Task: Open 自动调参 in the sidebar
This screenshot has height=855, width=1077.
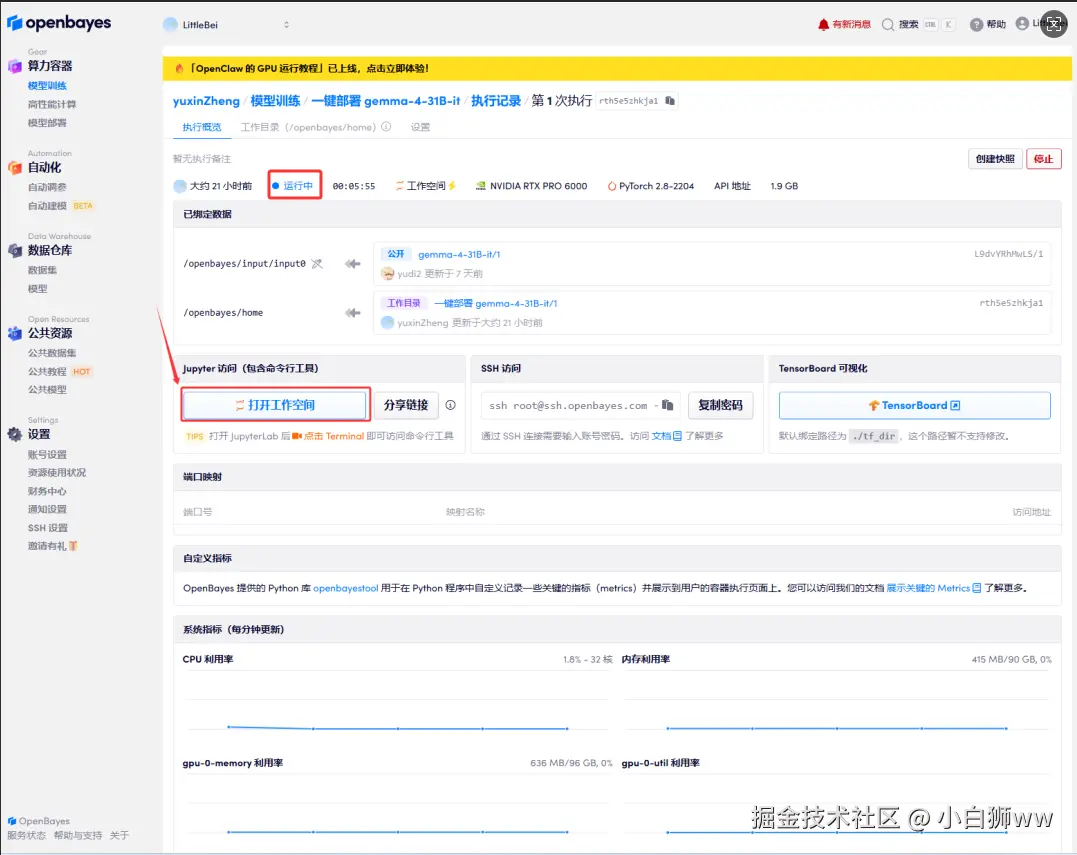Action: (x=47, y=187)
